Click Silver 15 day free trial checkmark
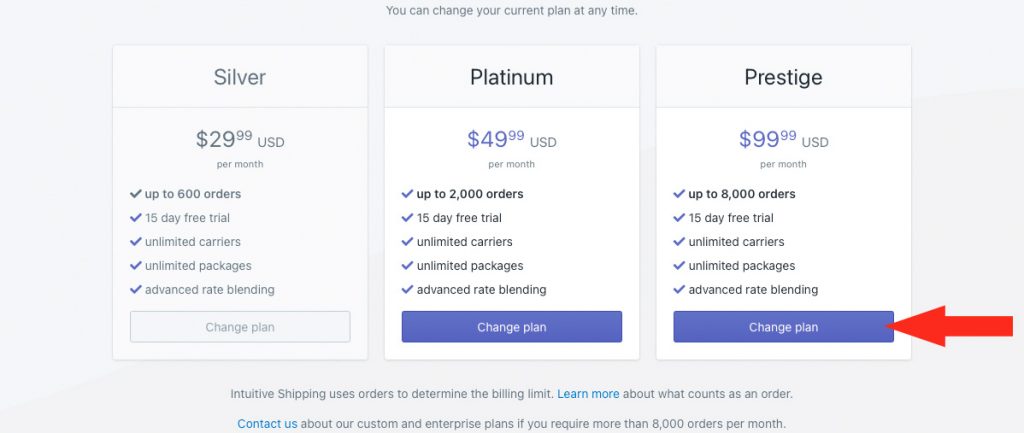The height and width of the screenshot is (433, 1024). tap(136, 217)
